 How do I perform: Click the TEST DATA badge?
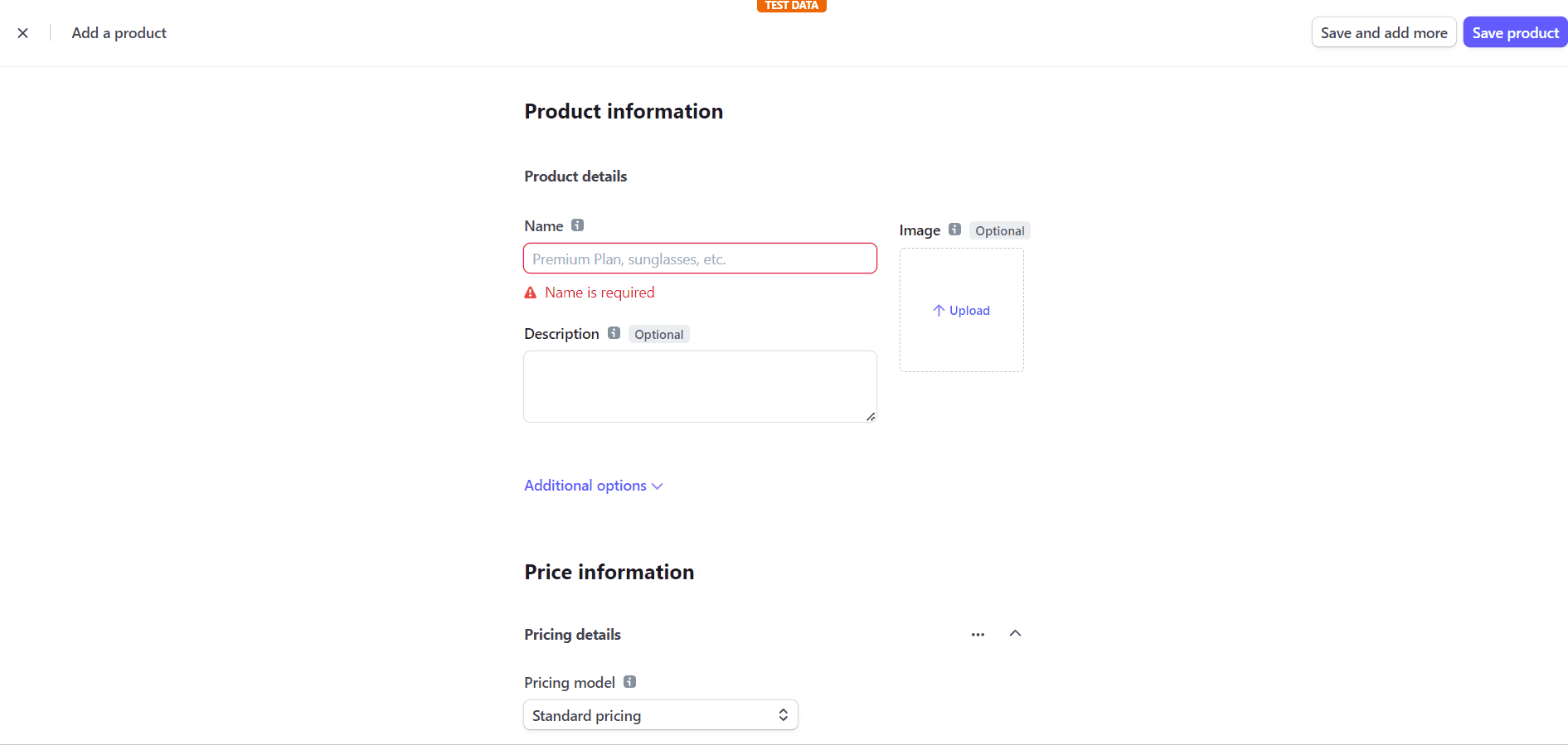pyautogui.click(x=792, y=6)
